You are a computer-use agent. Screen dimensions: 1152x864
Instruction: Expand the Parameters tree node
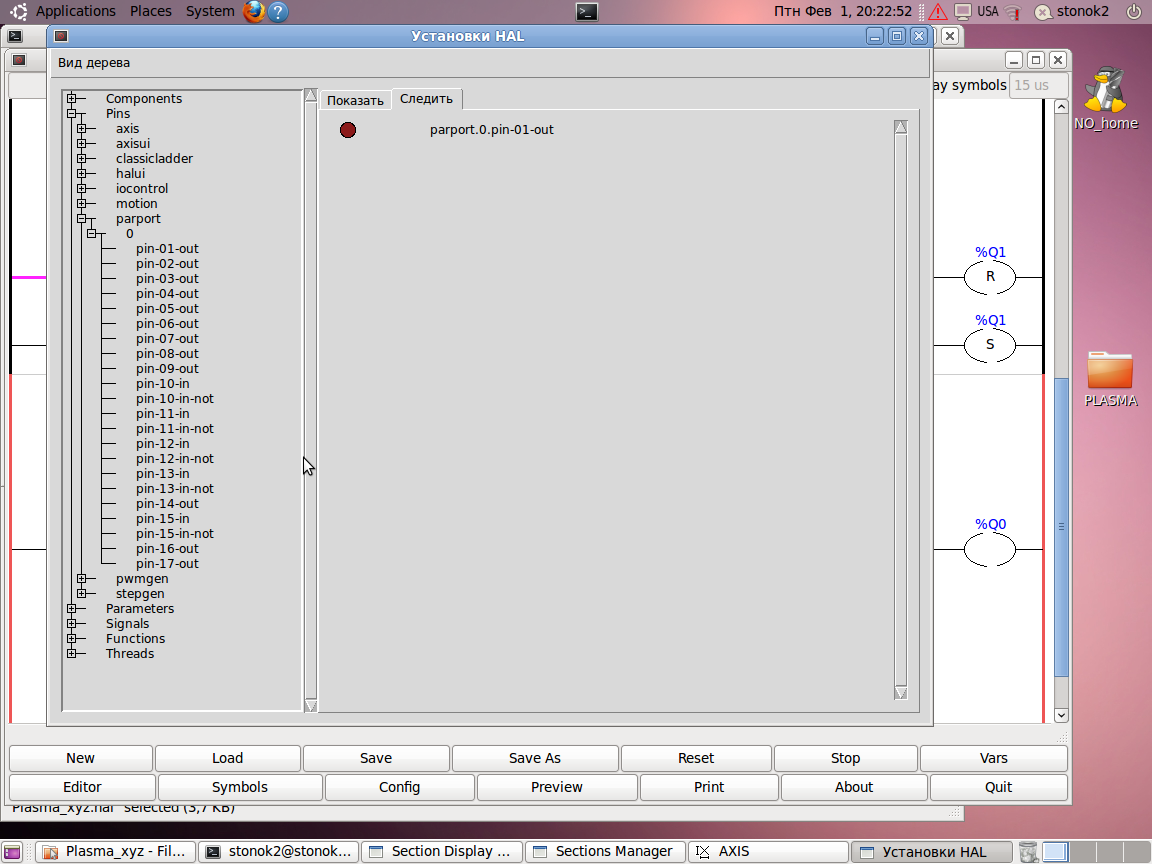[72, 609]
